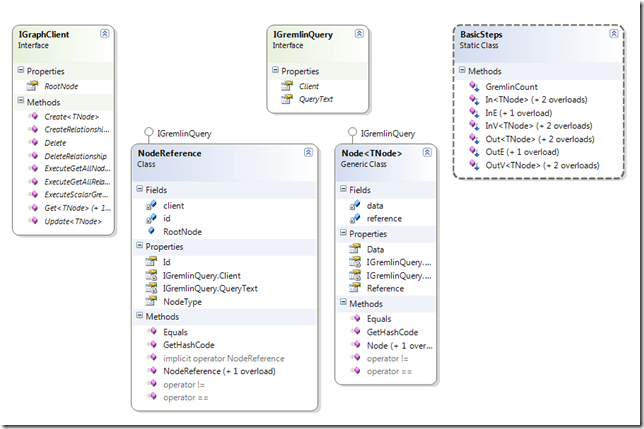644x429 pixels.
Task: Collapse the IGraphClient interface box using its chevron
Action: click(106, 34)
